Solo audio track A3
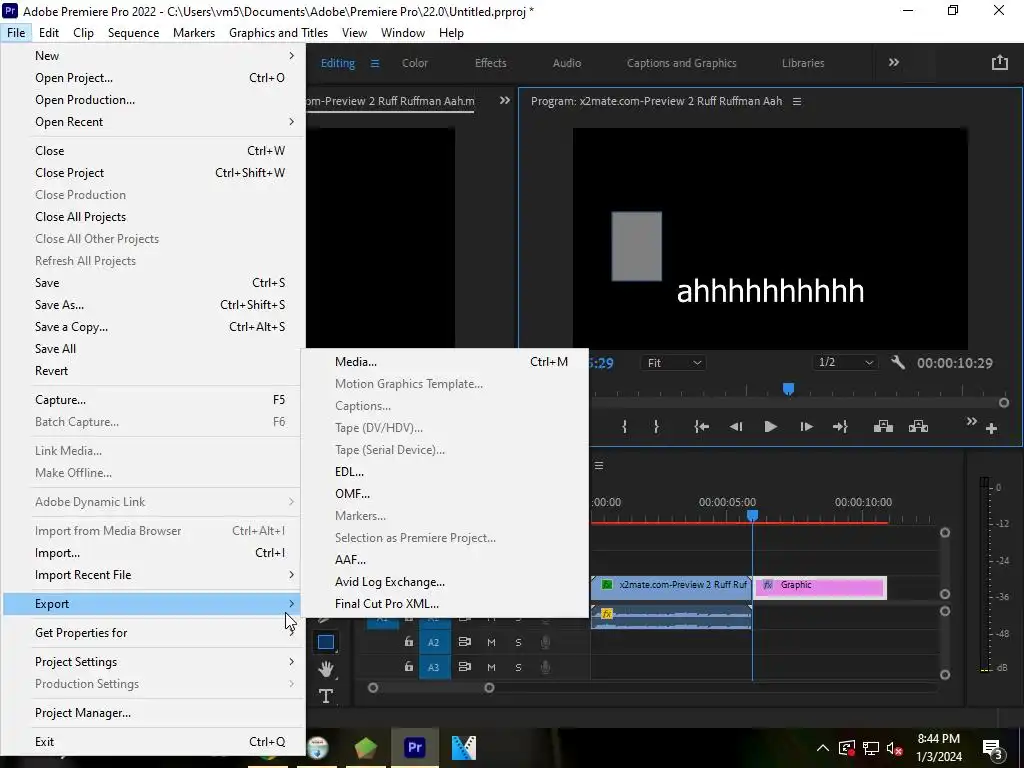The width and height of the screenshot is (1024, 768). [519, 667]
